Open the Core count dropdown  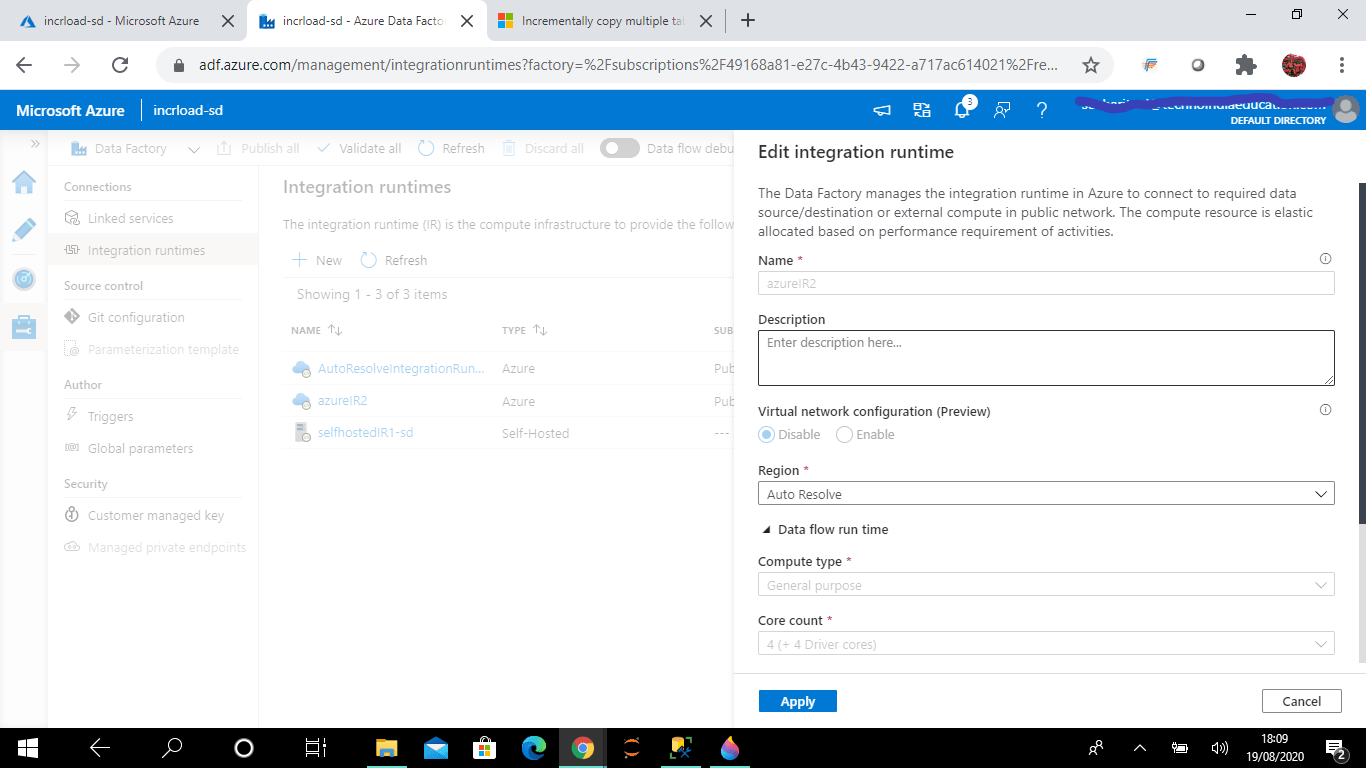click(1046, 644)
